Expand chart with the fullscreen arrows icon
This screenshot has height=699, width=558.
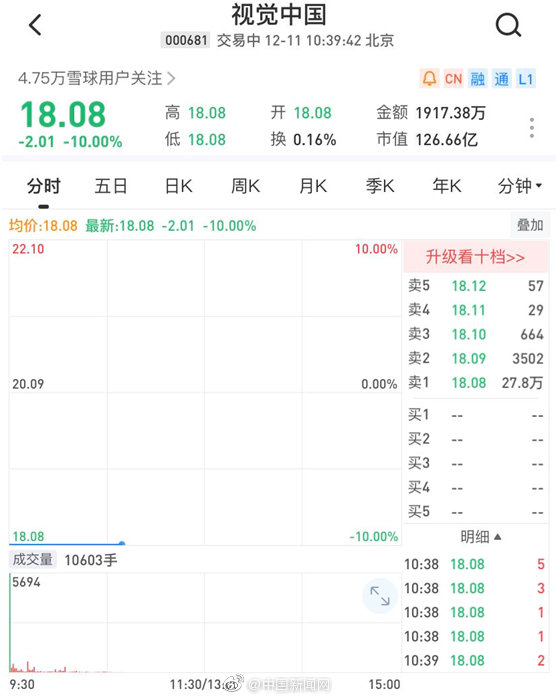point(380,596)
